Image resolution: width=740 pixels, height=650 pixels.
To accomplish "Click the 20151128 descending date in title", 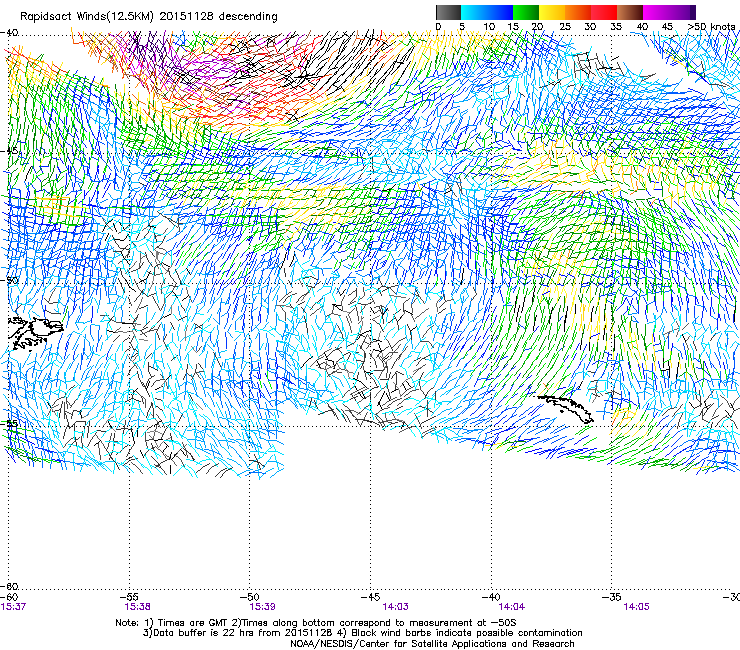I will pos(219,16).
